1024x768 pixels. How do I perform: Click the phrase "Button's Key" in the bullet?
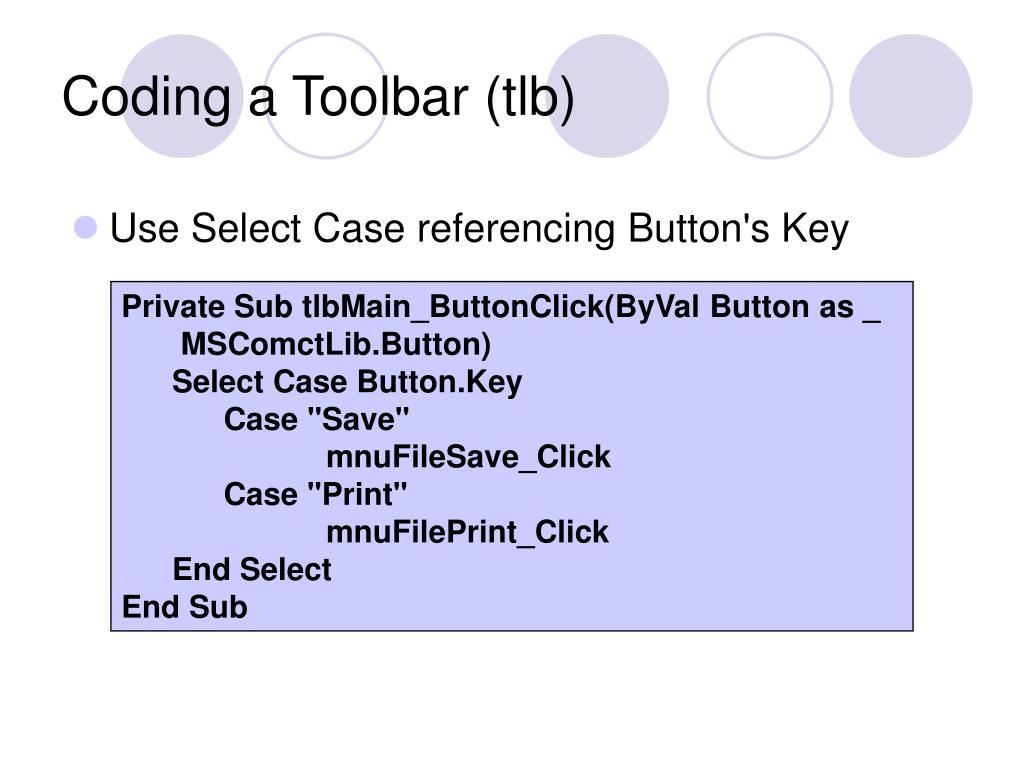click(x=738, y=229)
